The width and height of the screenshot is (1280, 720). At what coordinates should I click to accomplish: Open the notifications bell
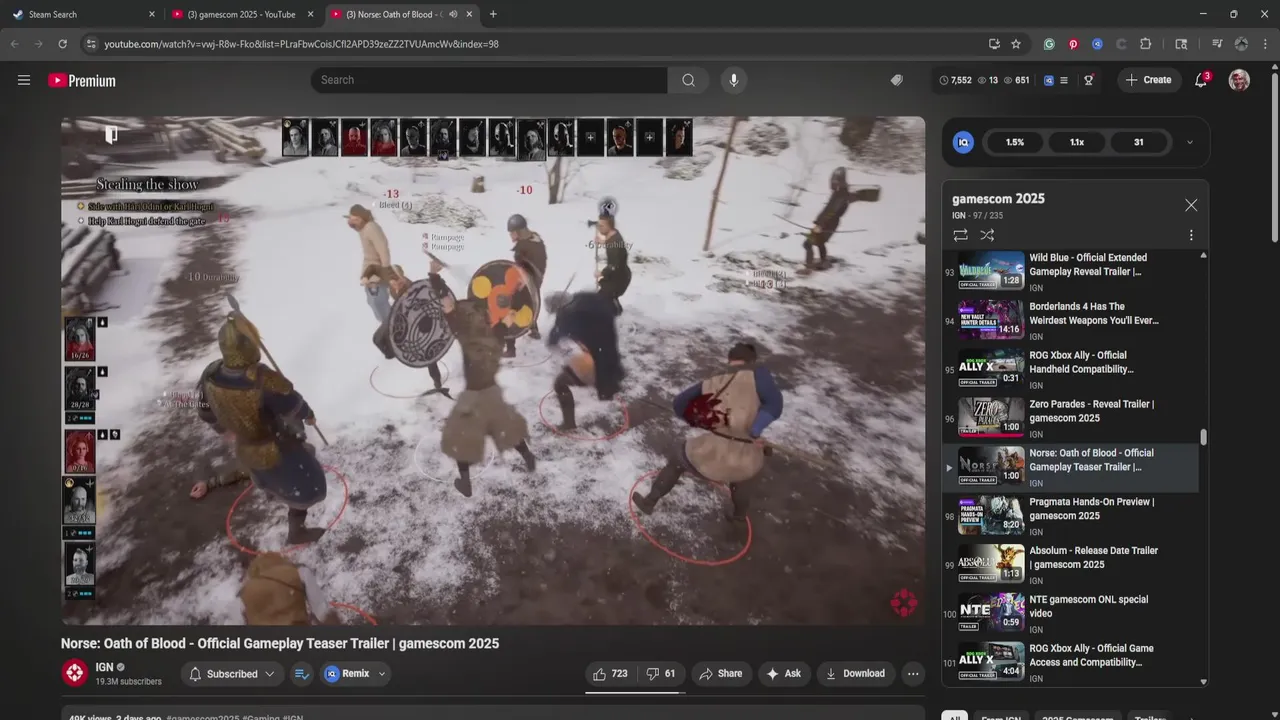point(1201,80)
